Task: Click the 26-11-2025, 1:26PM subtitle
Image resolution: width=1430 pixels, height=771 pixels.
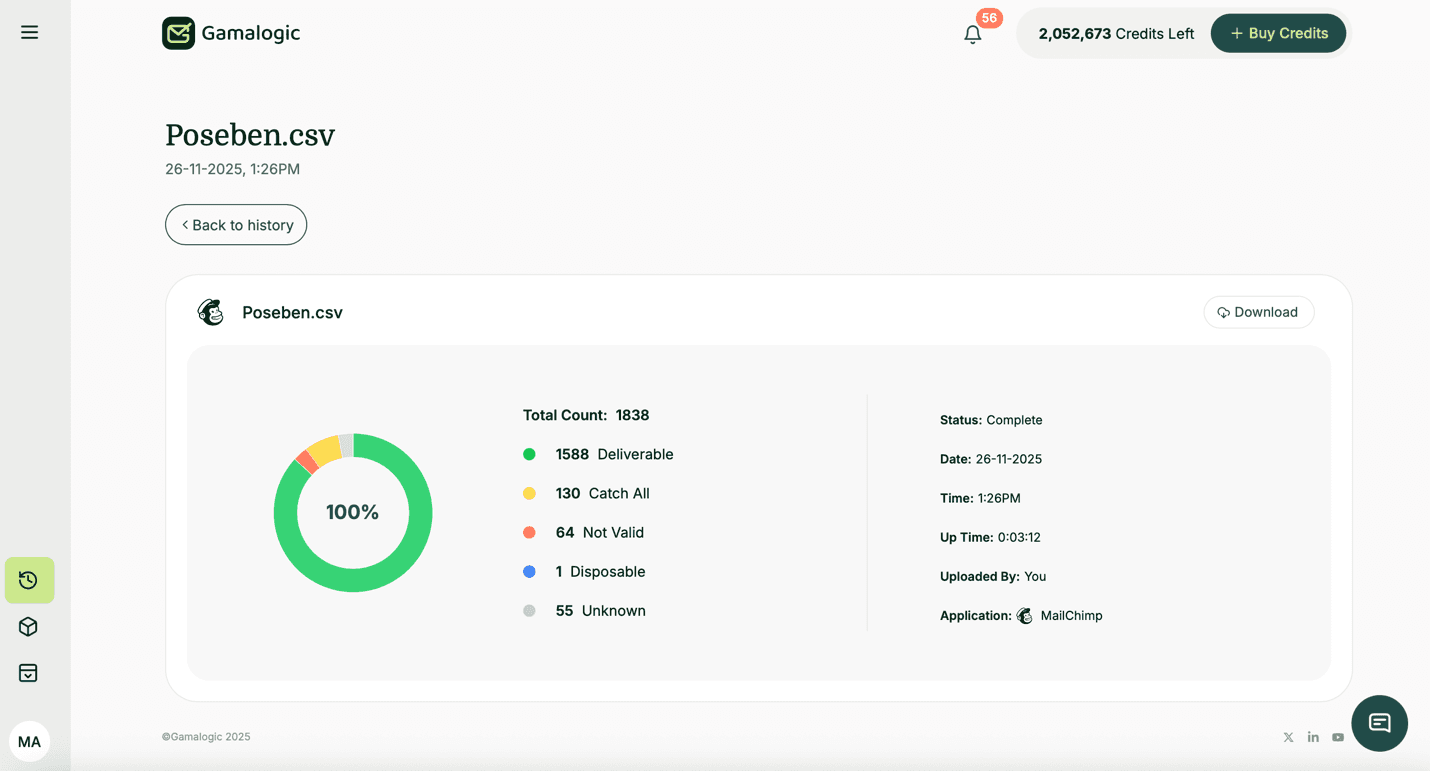Action: 232,169
